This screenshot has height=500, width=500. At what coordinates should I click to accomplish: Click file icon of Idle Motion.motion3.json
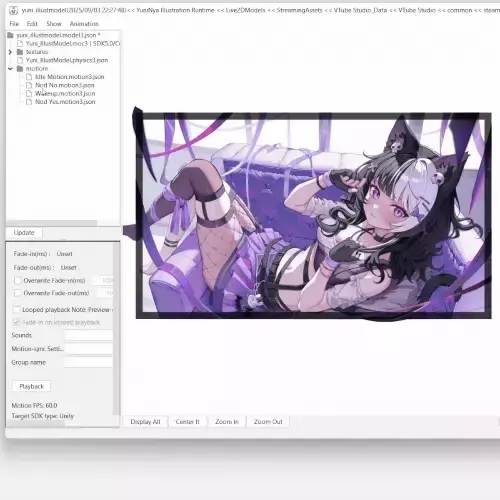point(29,77)
